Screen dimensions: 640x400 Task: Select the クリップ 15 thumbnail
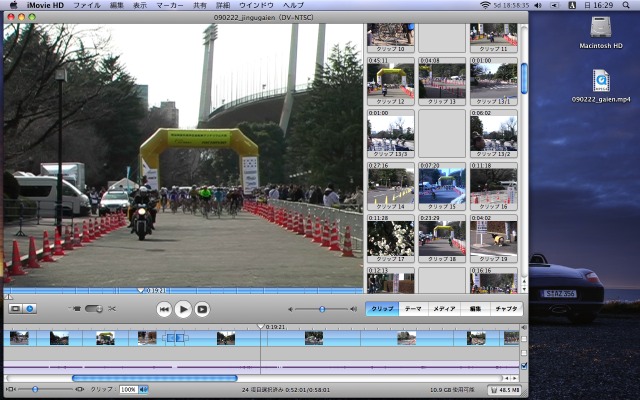442,185
